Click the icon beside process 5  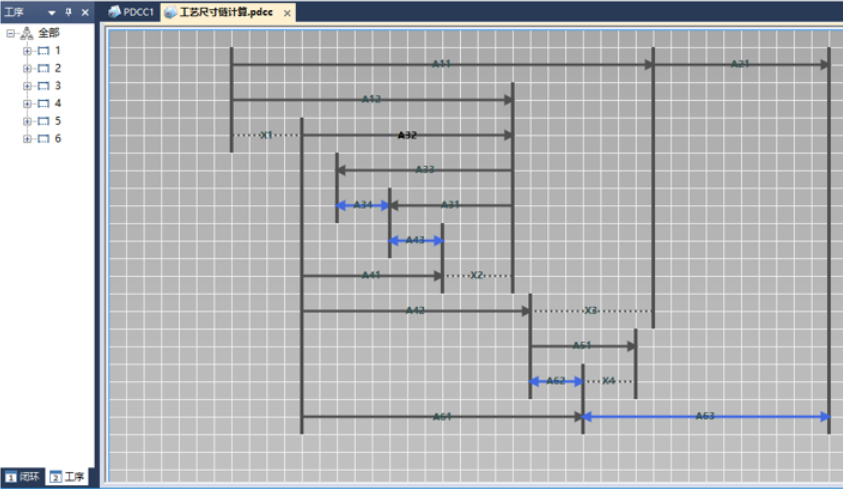point(43,121)
